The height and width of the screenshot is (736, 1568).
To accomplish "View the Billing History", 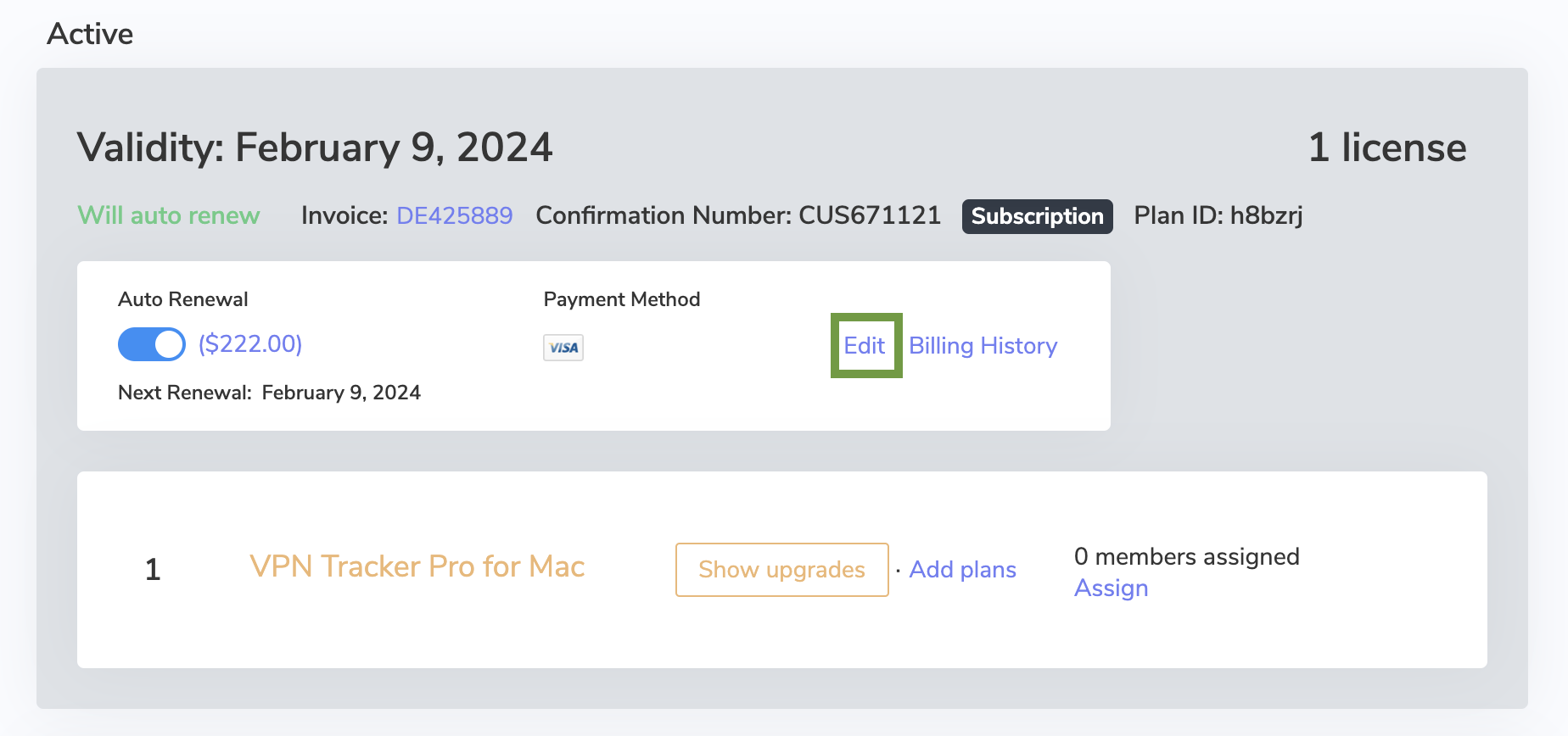I will click(983, 345).
